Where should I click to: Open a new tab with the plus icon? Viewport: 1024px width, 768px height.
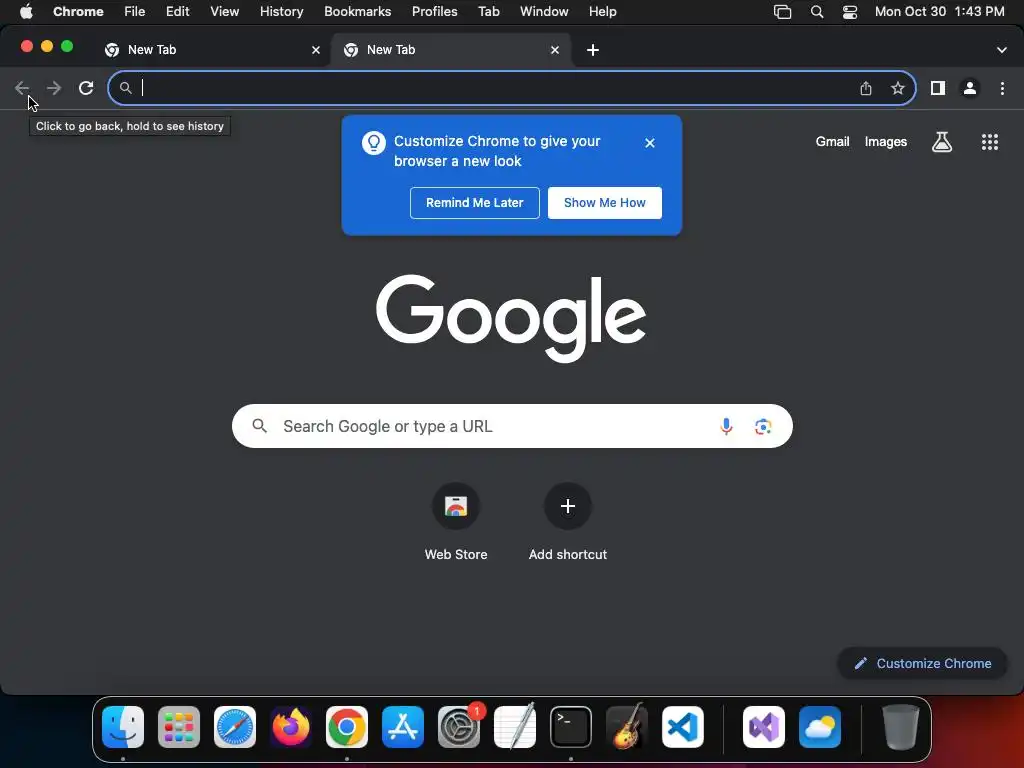click(x=593, y=50)
